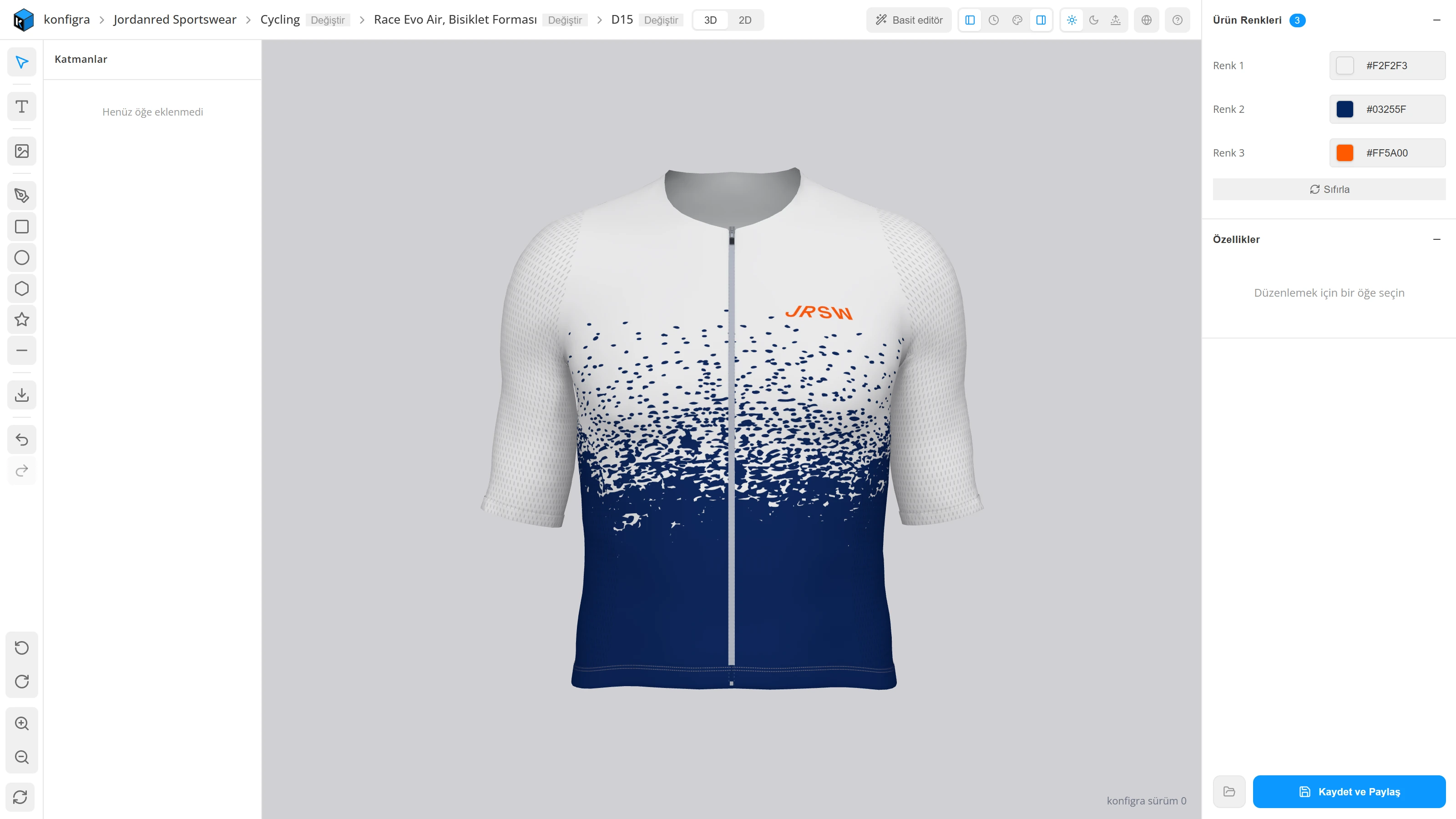
Task: Select the star shape tool
Action: [21, 319]
